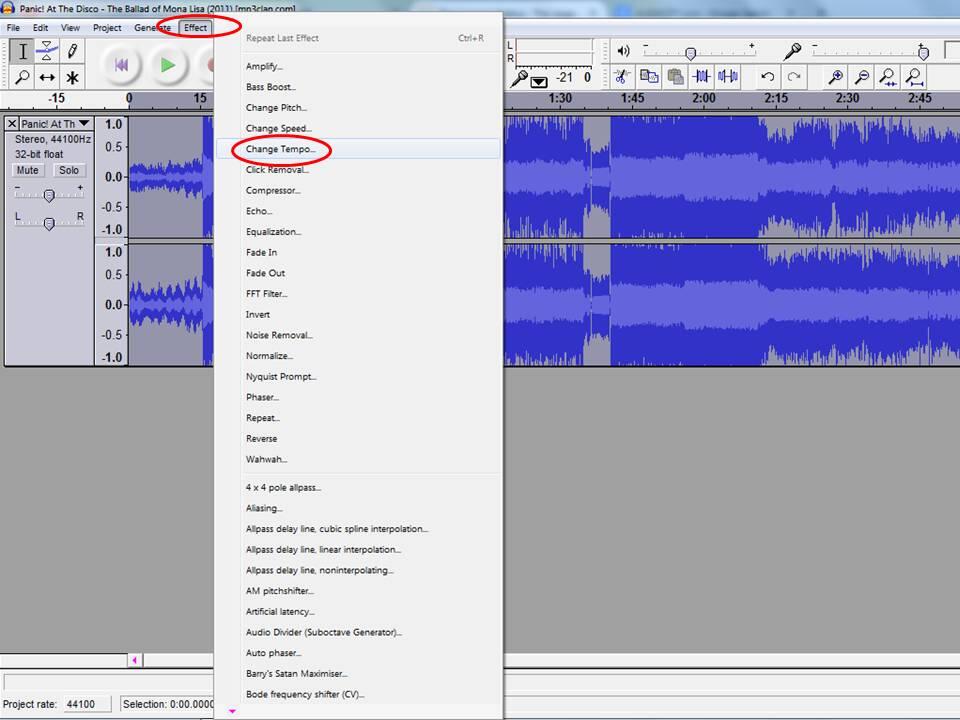Click the output volume speaker icon
The width and height of the screenshot is (960, 720).
[x=623, y=51]
